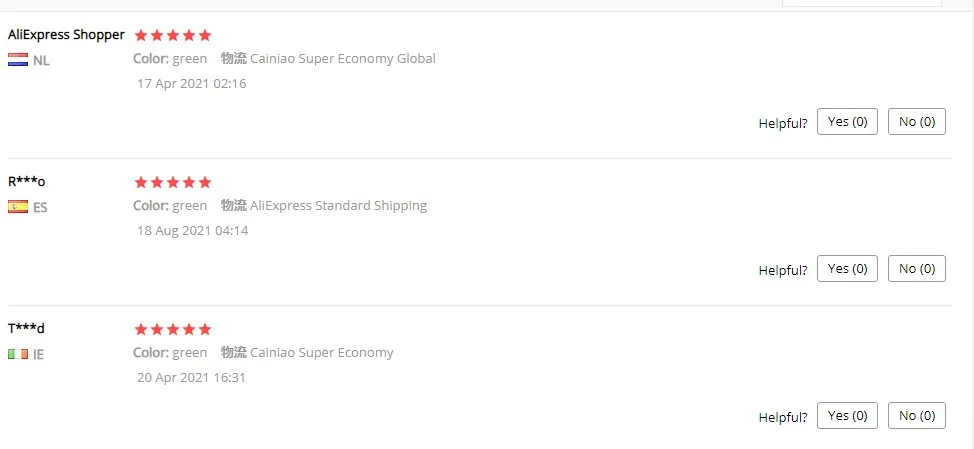Click the AliExpress Standard Shipping text
Viewport: 974px width, 449px height.
[338, 206]
